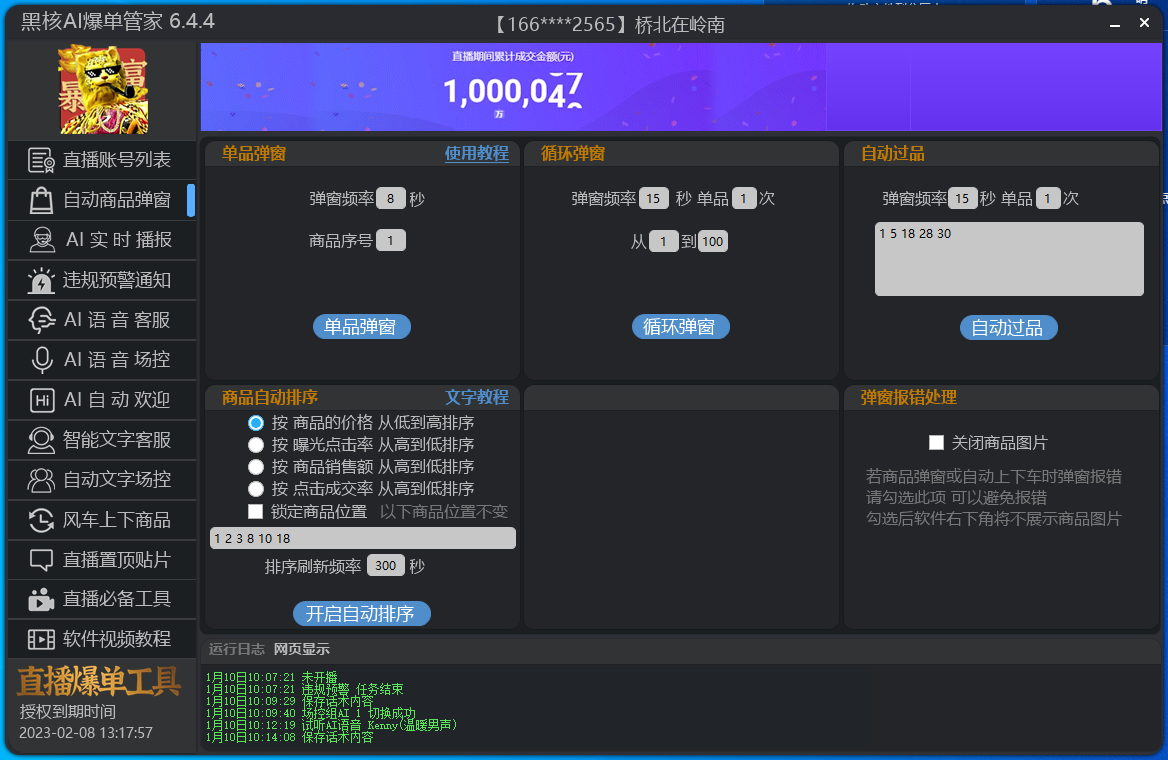The height and width of the screenshot is (760, 1168).
Task: Select sort by 点击成交率 从高到低
Action: [x=256, y=489]
